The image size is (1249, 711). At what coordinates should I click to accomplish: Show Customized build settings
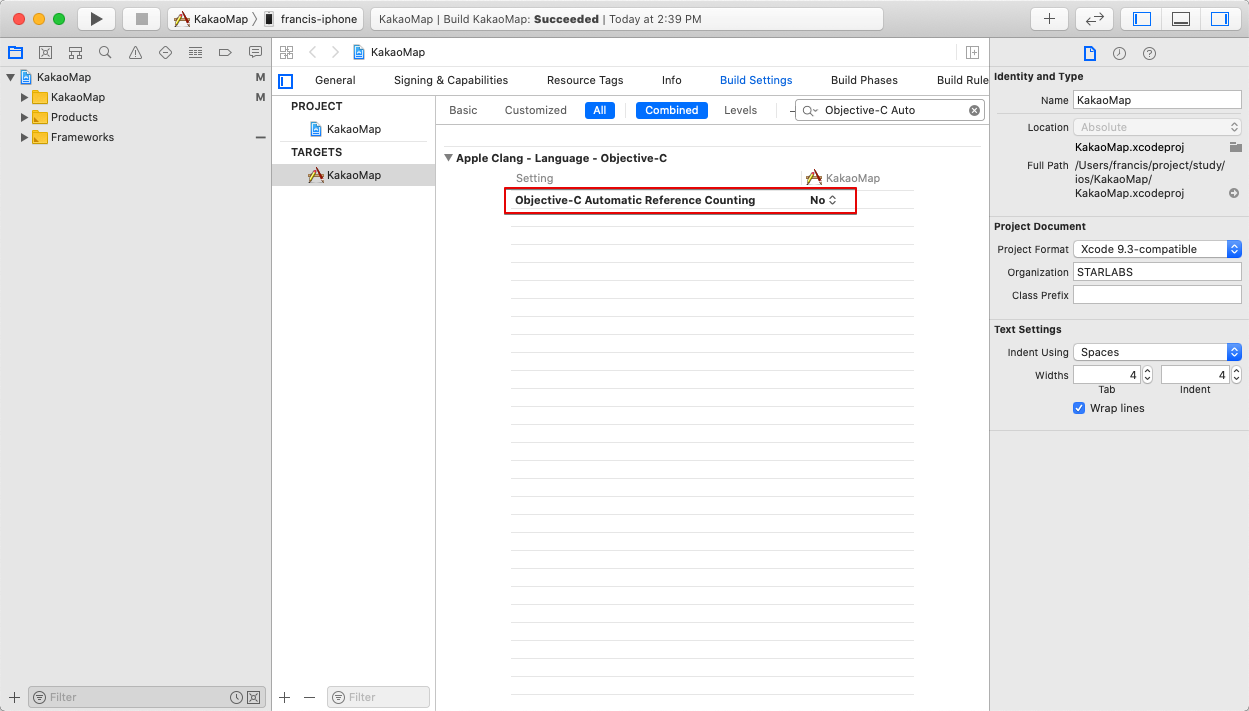[535, 110]
